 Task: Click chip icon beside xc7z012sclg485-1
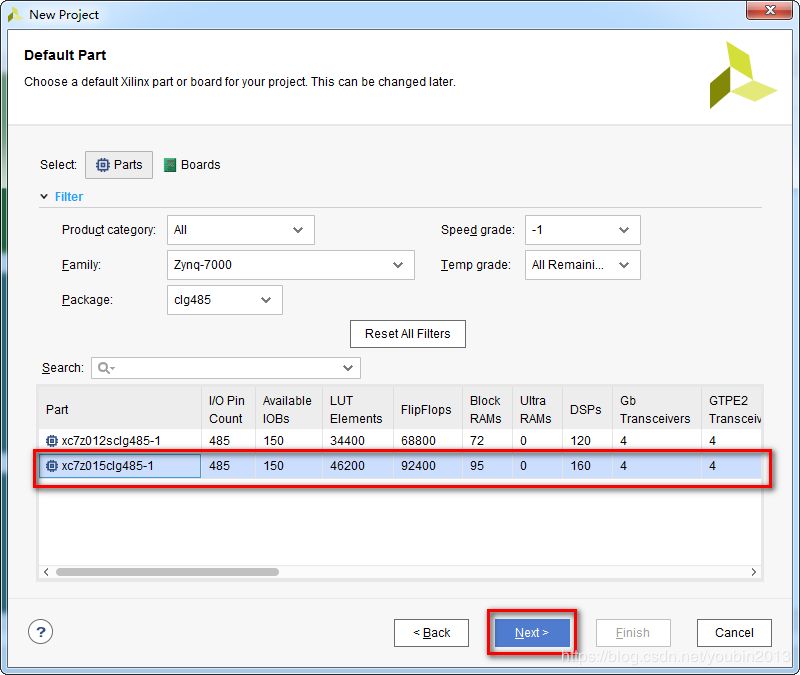point(52,441)
